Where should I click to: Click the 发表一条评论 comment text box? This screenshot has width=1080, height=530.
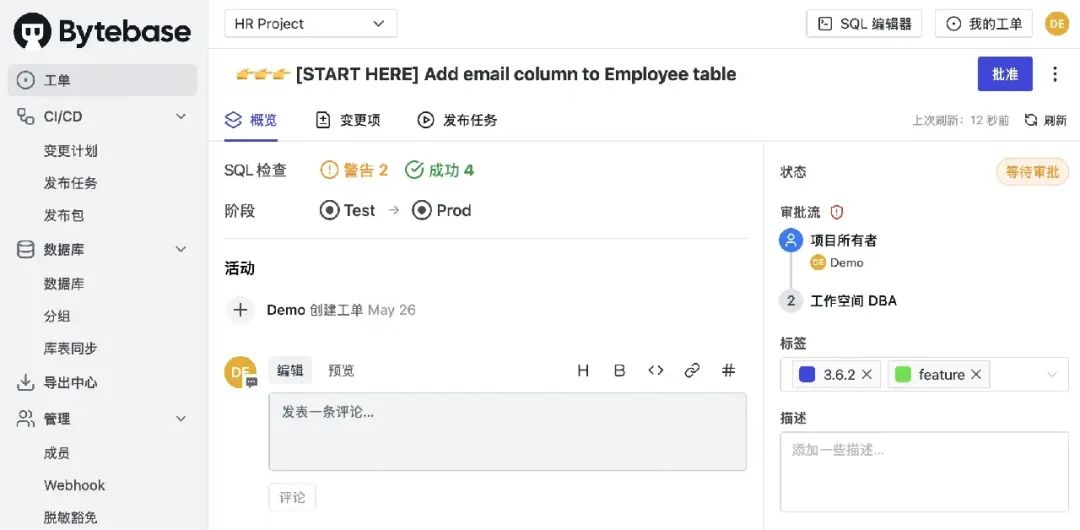point(507,431)
